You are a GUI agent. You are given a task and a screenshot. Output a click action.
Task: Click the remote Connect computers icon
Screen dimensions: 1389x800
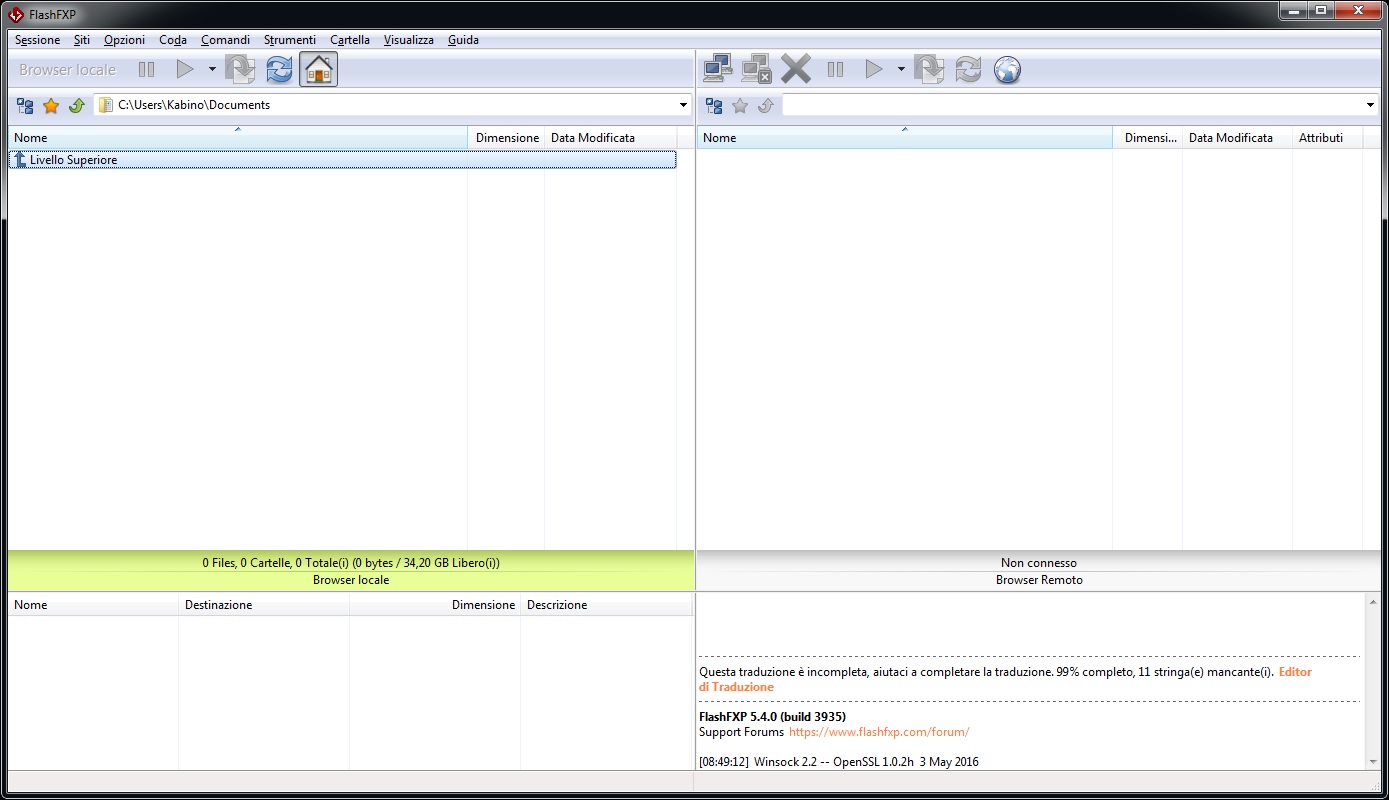pyautogui.click(x=718, y=69)
